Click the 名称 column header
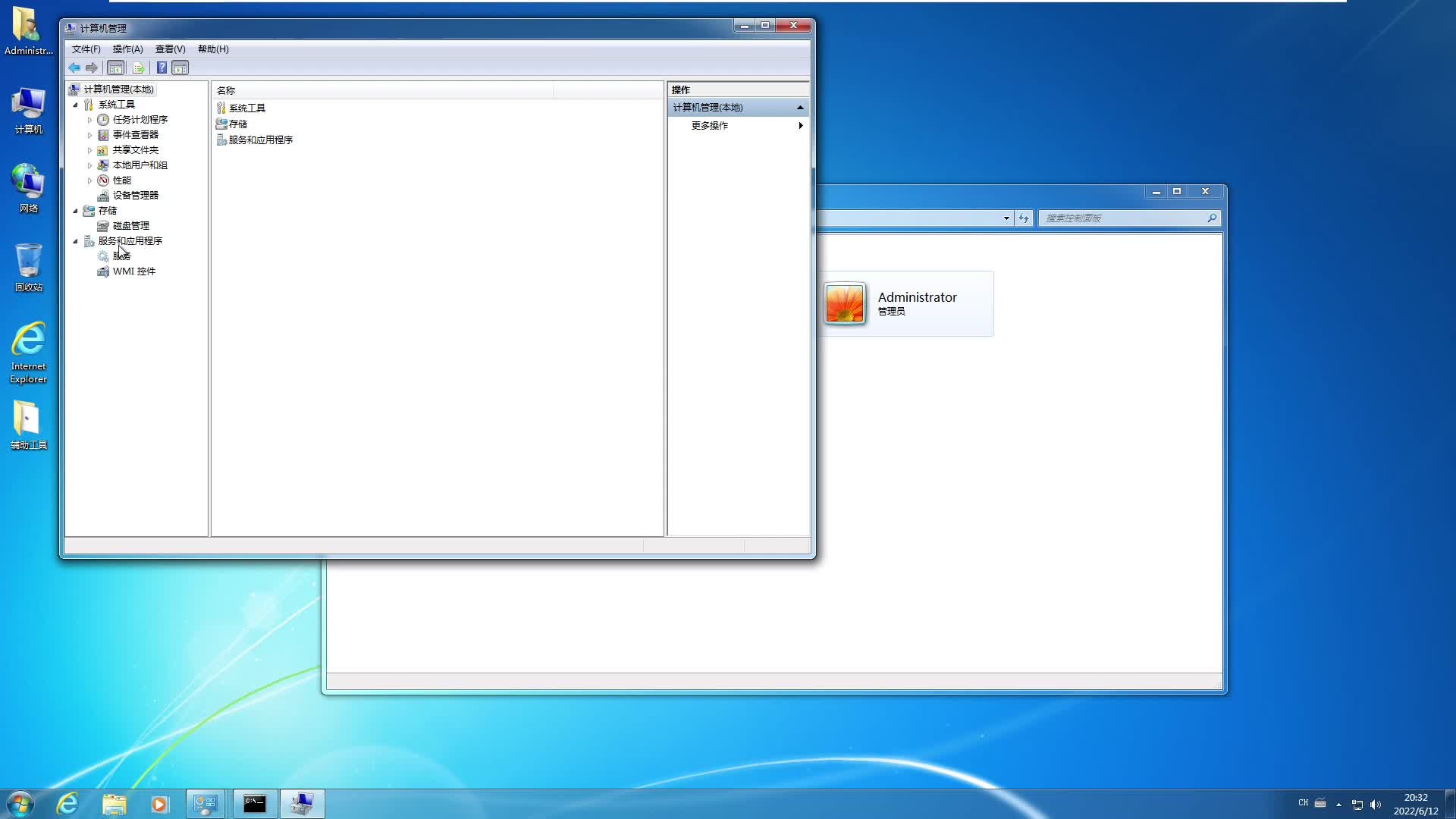The image size is (1456, 819). (x=382, y=90)
